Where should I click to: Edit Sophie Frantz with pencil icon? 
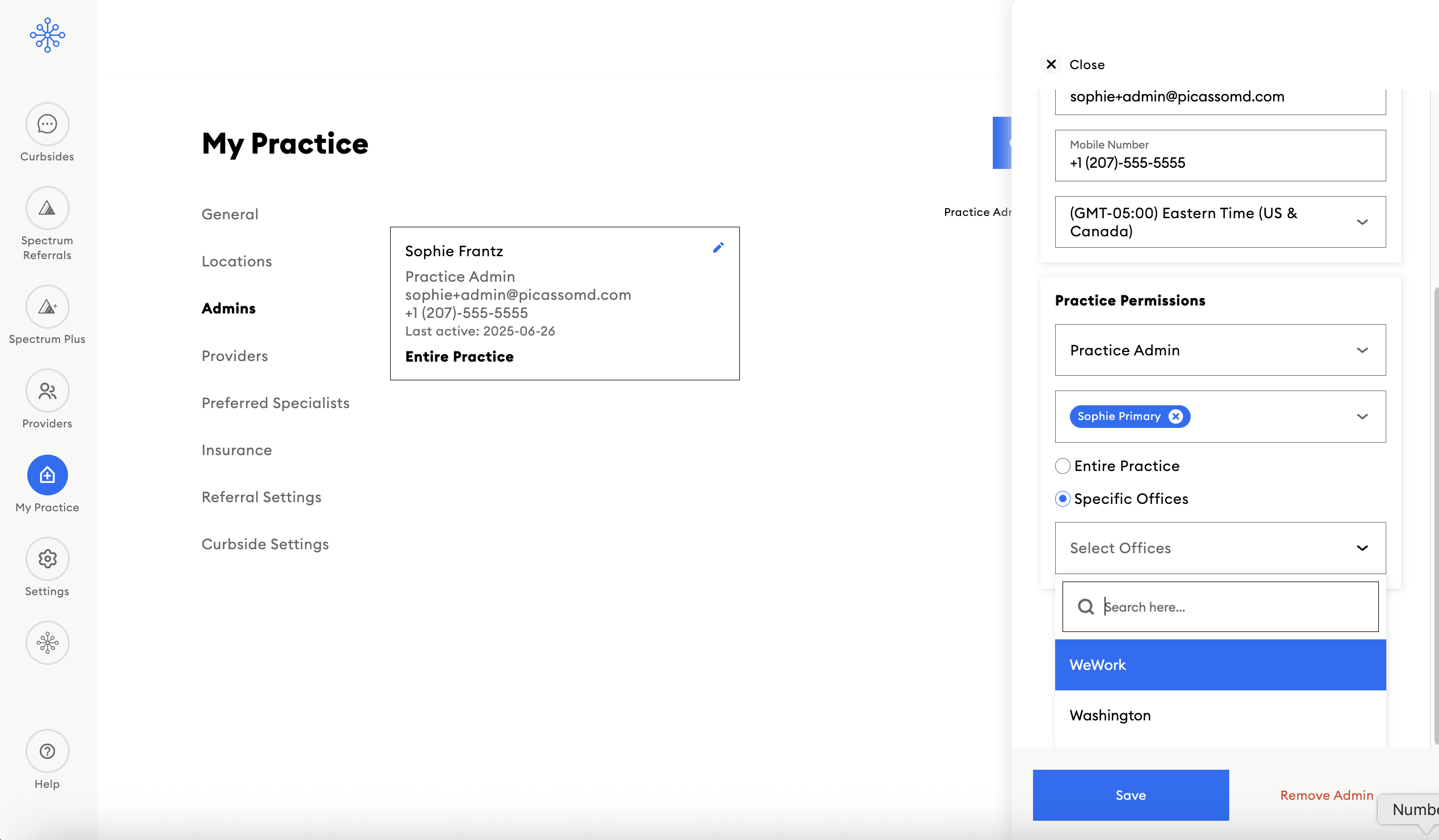tap(718, 248)
